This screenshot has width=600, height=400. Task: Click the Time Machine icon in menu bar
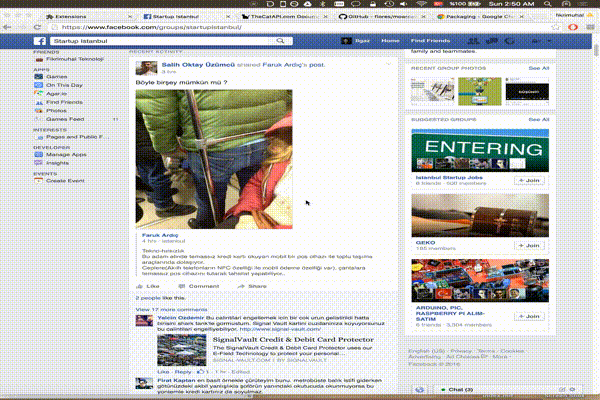coord(389,4)
